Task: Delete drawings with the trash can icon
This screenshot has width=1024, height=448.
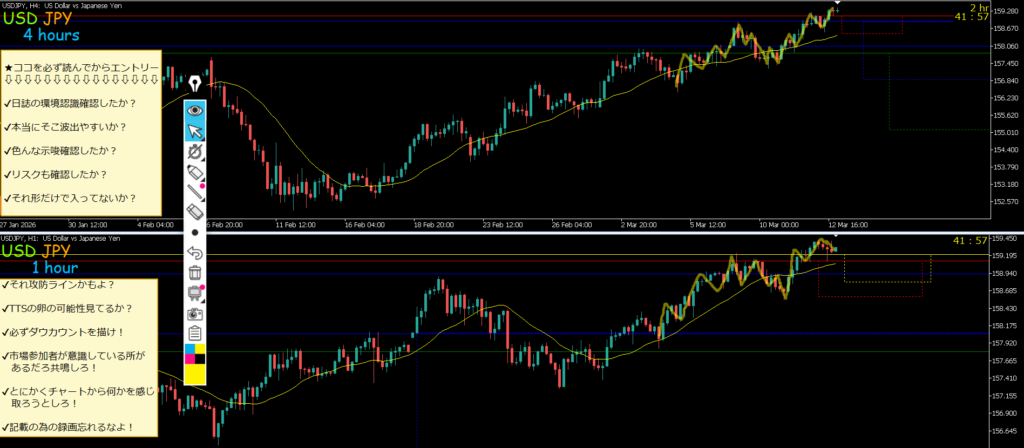Action: (x=196, y=273)
